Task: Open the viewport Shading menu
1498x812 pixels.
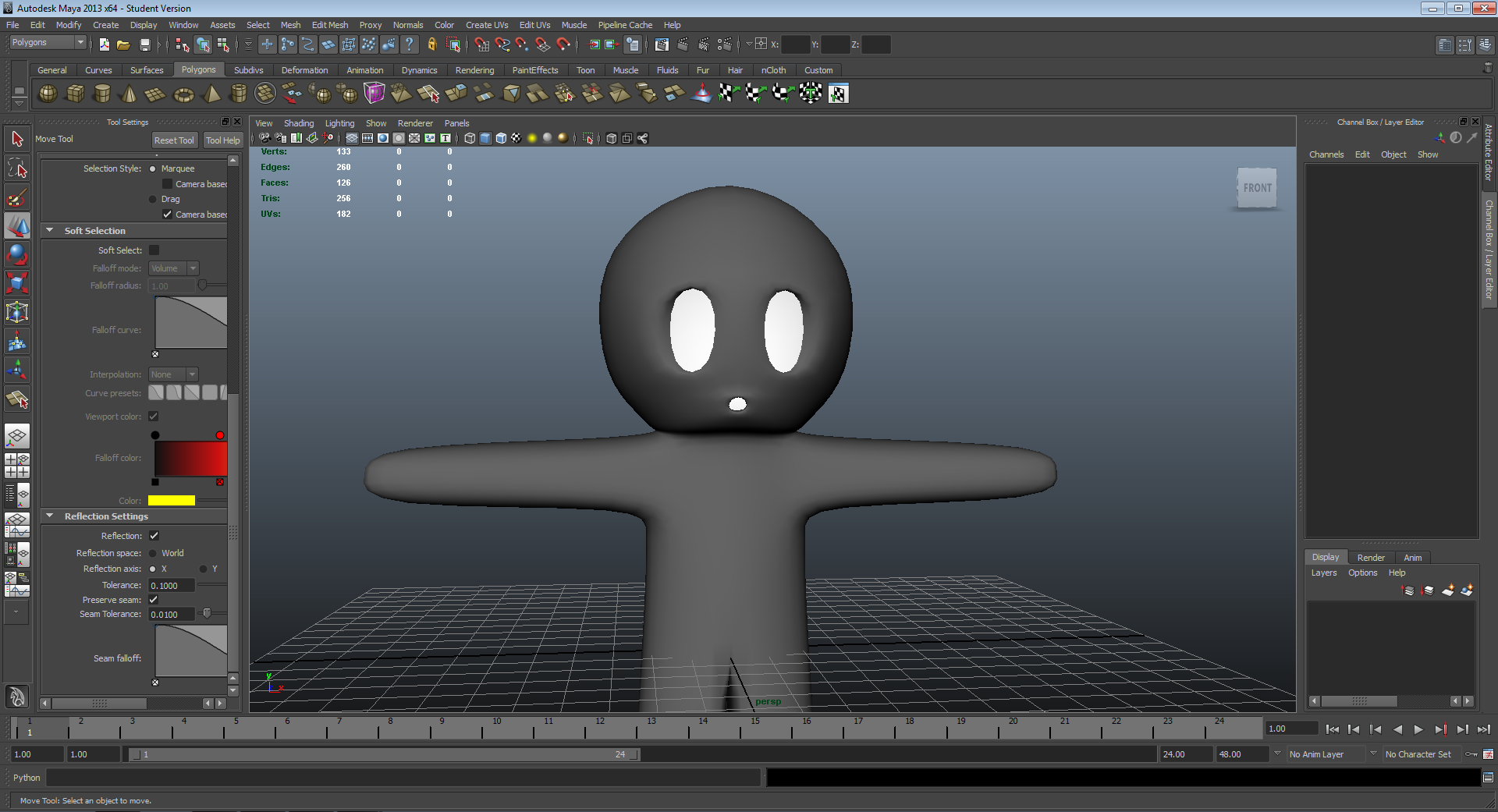Action: [x=299, y=123]
